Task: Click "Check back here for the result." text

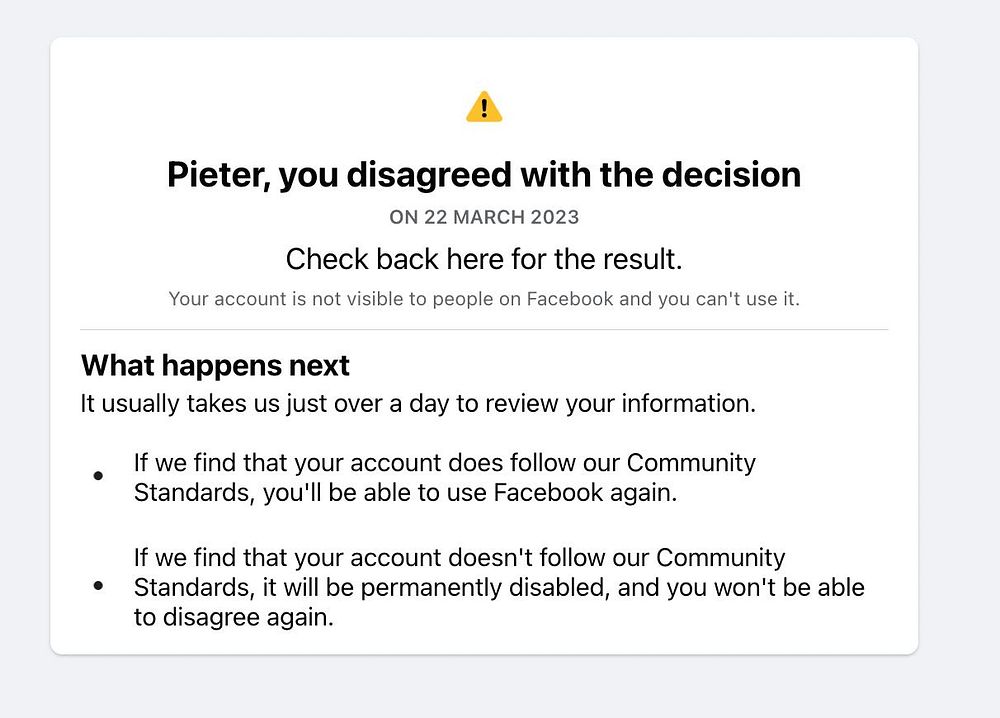Action: click(484, 259)
